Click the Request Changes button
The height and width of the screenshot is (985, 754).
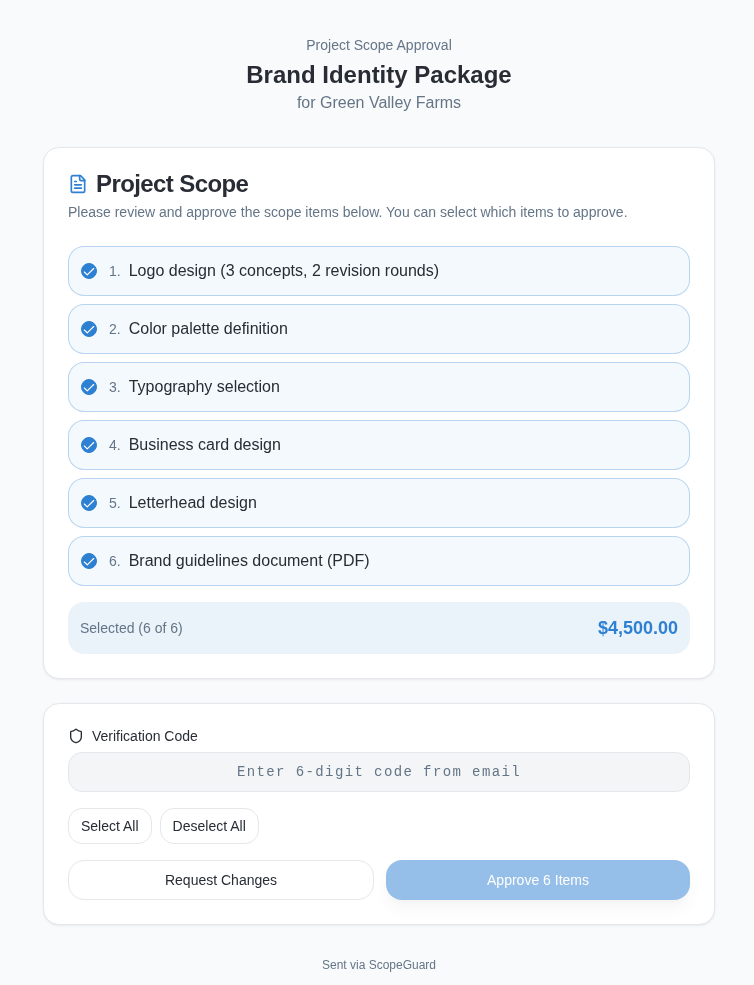pos(220,880)
